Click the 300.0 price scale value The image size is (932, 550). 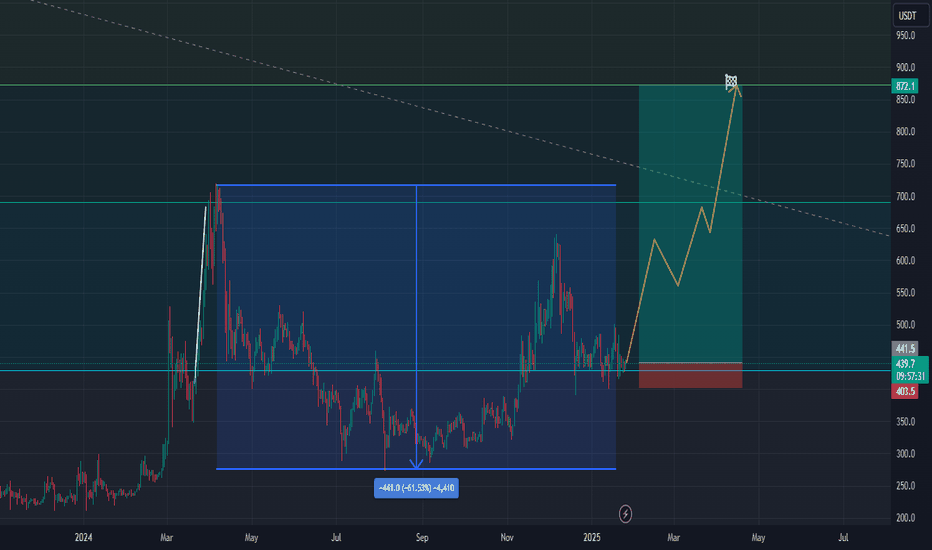point(906,454)
